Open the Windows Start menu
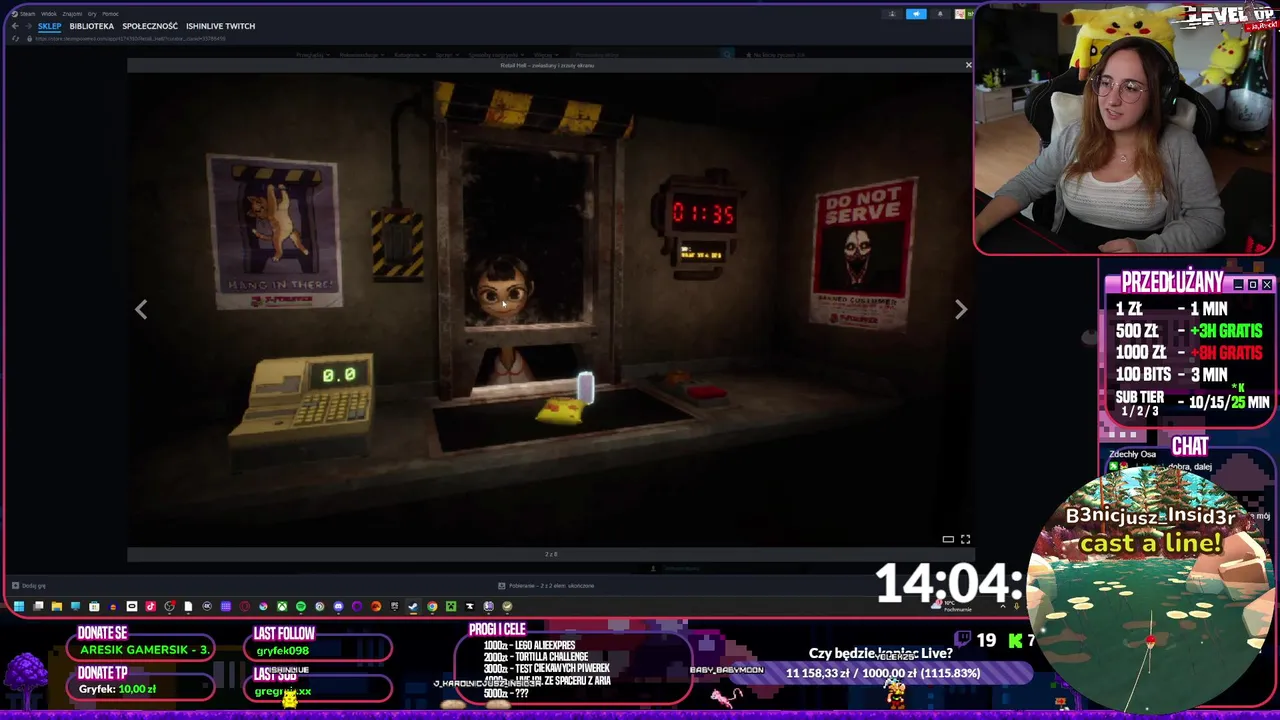1280x720 pixels. pos(18,606)
